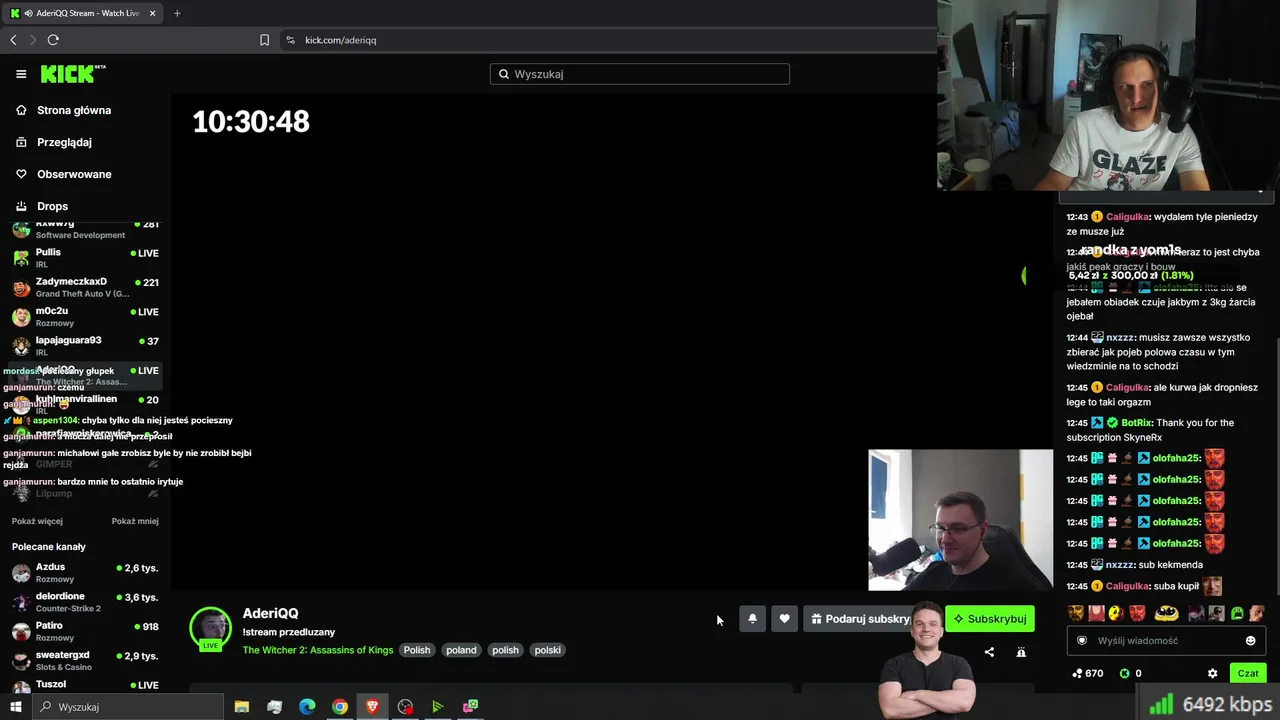Reload the page with the refresh icon
Image resolution: width=1280 pixels, height=720 pixels.
tap(53, 40)
